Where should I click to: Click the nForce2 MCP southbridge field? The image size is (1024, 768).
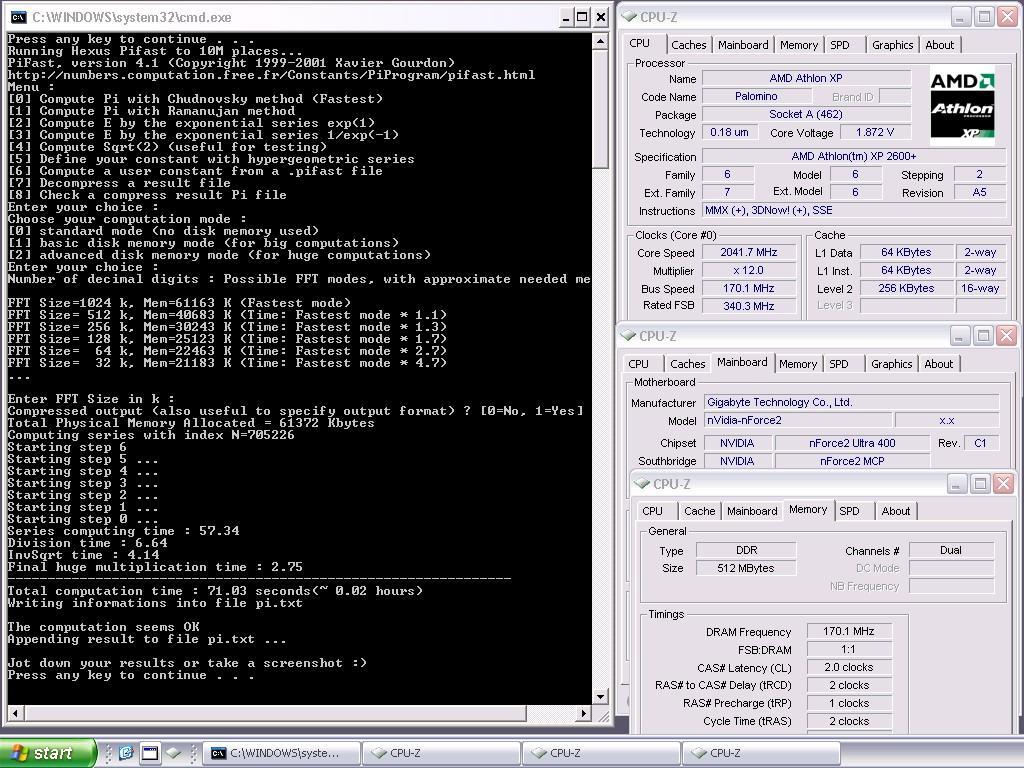(x=852, y=461)
